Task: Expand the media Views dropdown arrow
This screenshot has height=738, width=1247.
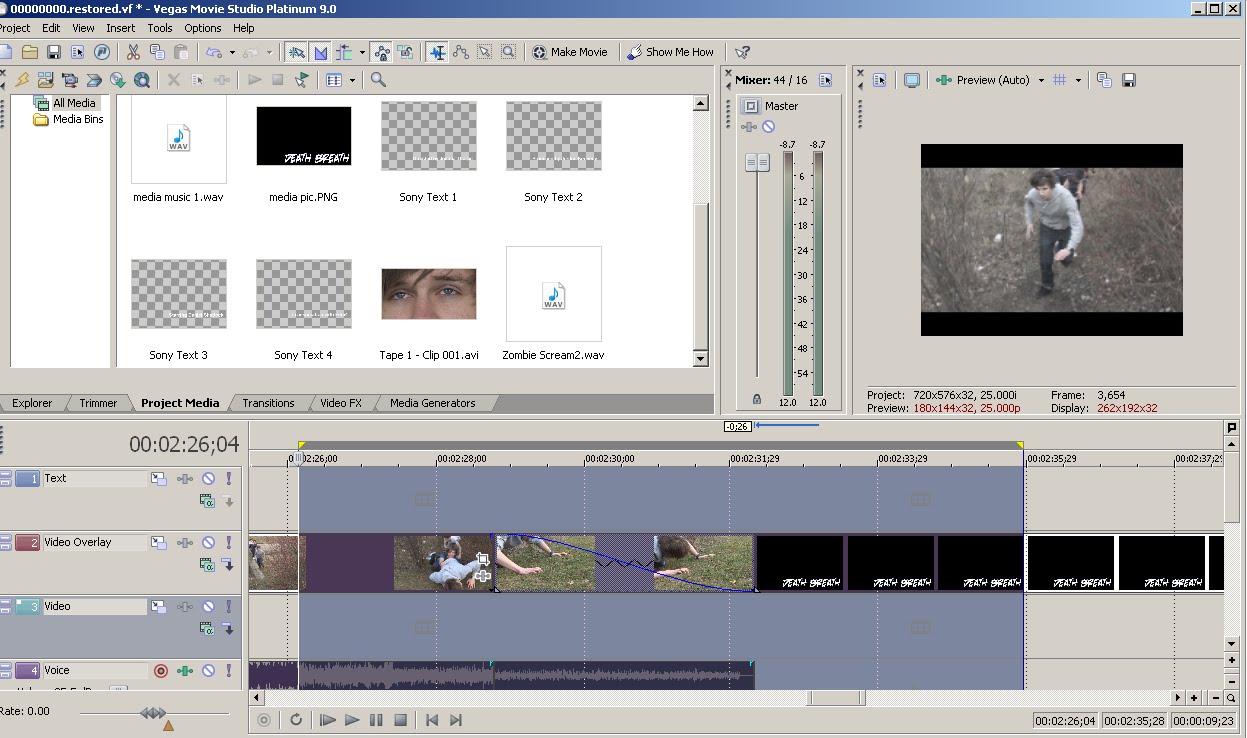Action: click(353, 80)
